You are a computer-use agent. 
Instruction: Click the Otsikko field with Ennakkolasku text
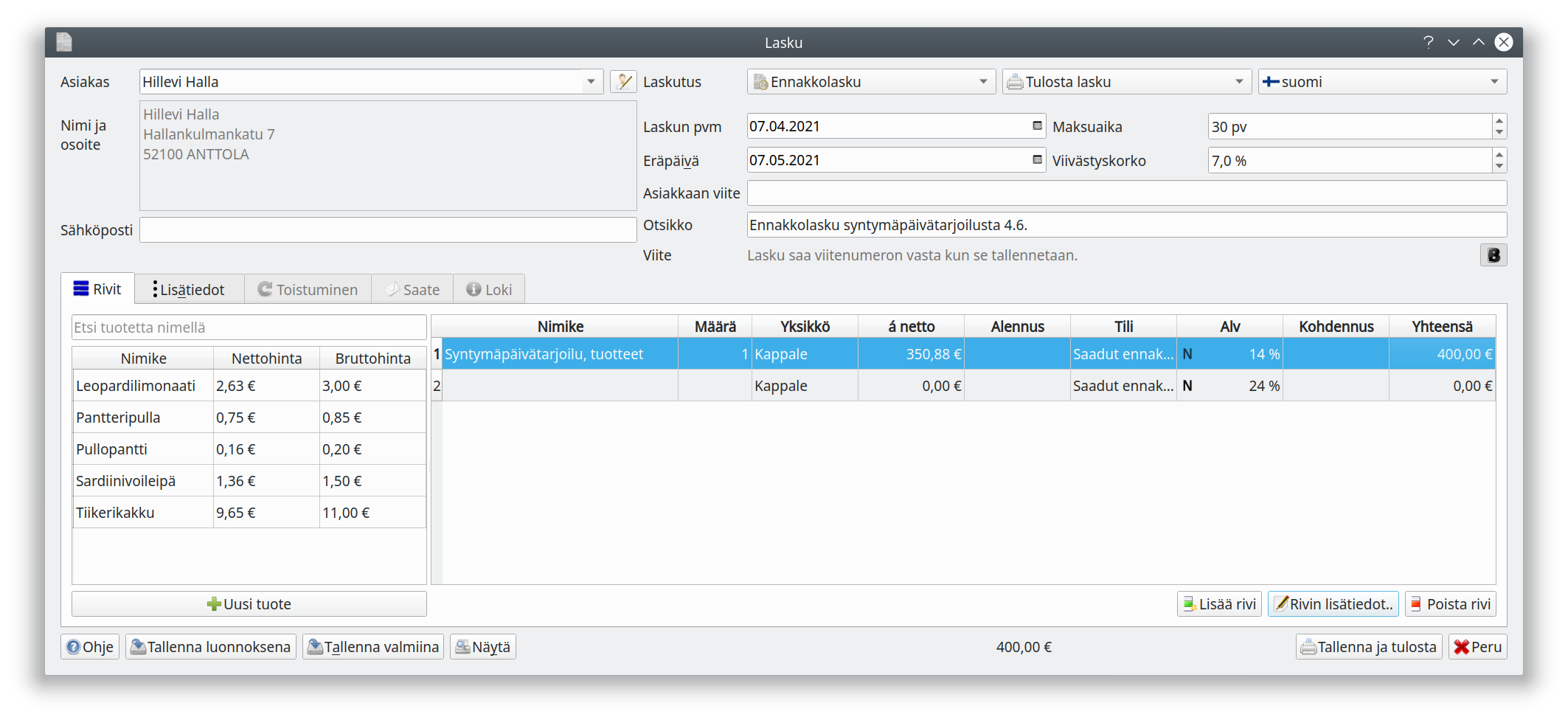point(1127,225)
